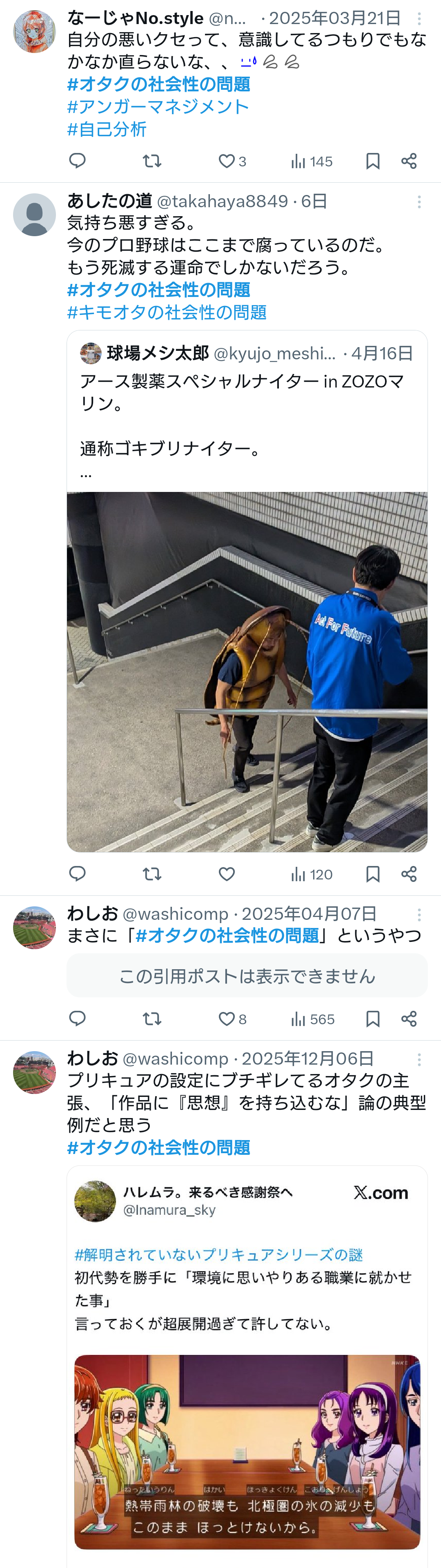View analytics showing 120 views
The height and width of the screenshot is (1568, 441).
311,874
